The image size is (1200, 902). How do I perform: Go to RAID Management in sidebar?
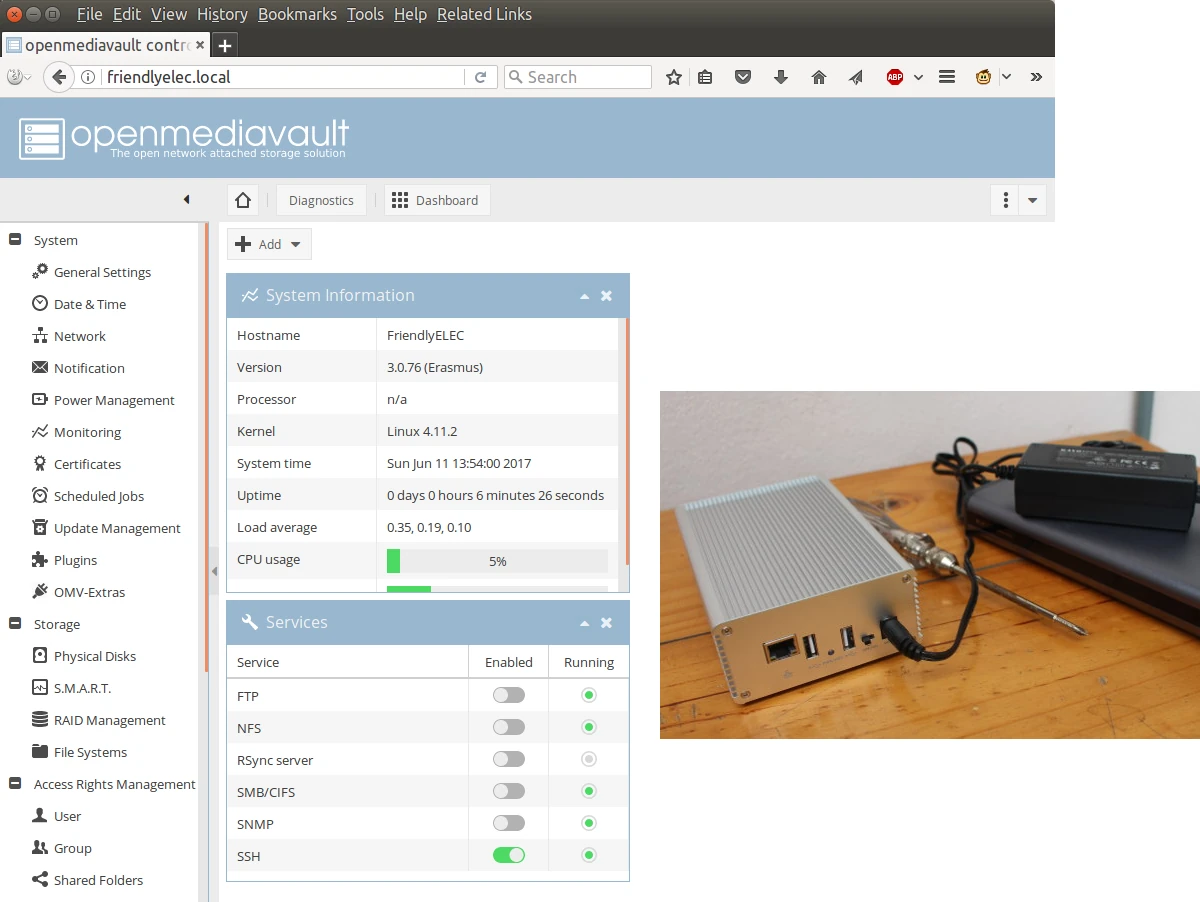(x=109, y=720)
